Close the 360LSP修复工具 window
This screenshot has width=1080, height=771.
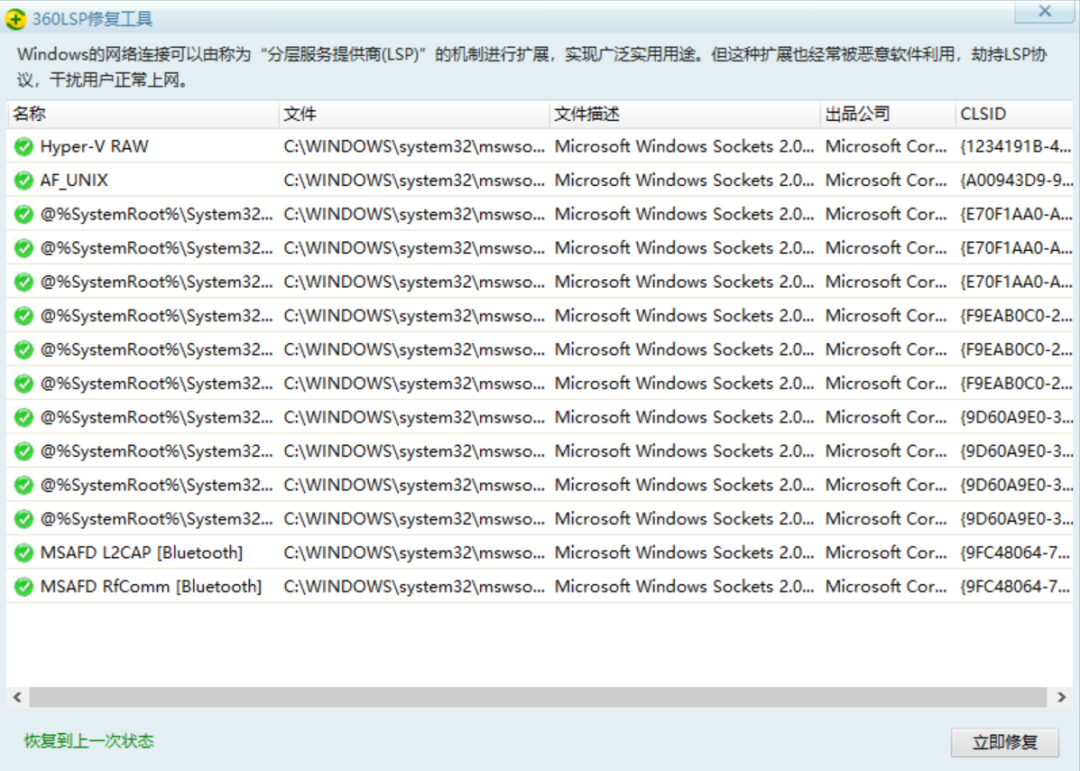point(1044,12)
